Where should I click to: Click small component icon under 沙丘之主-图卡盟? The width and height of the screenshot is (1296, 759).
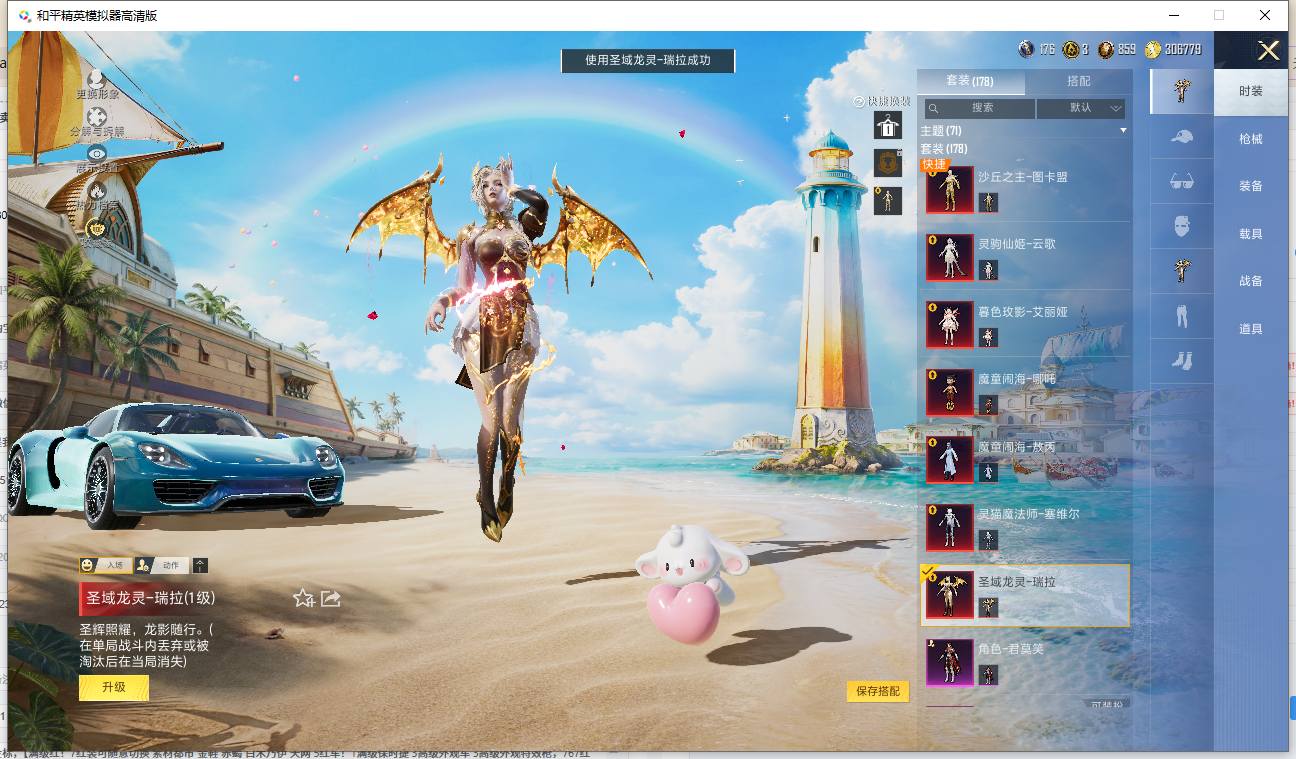[988, 202]
